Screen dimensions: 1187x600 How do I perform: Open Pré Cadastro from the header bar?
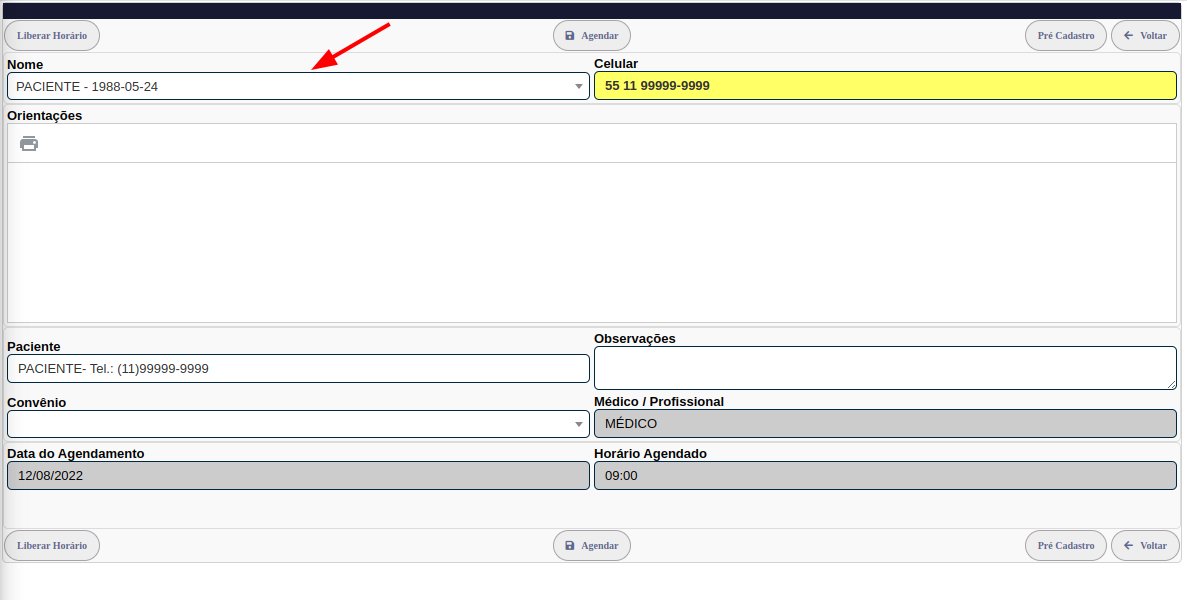pos(1065,36)
